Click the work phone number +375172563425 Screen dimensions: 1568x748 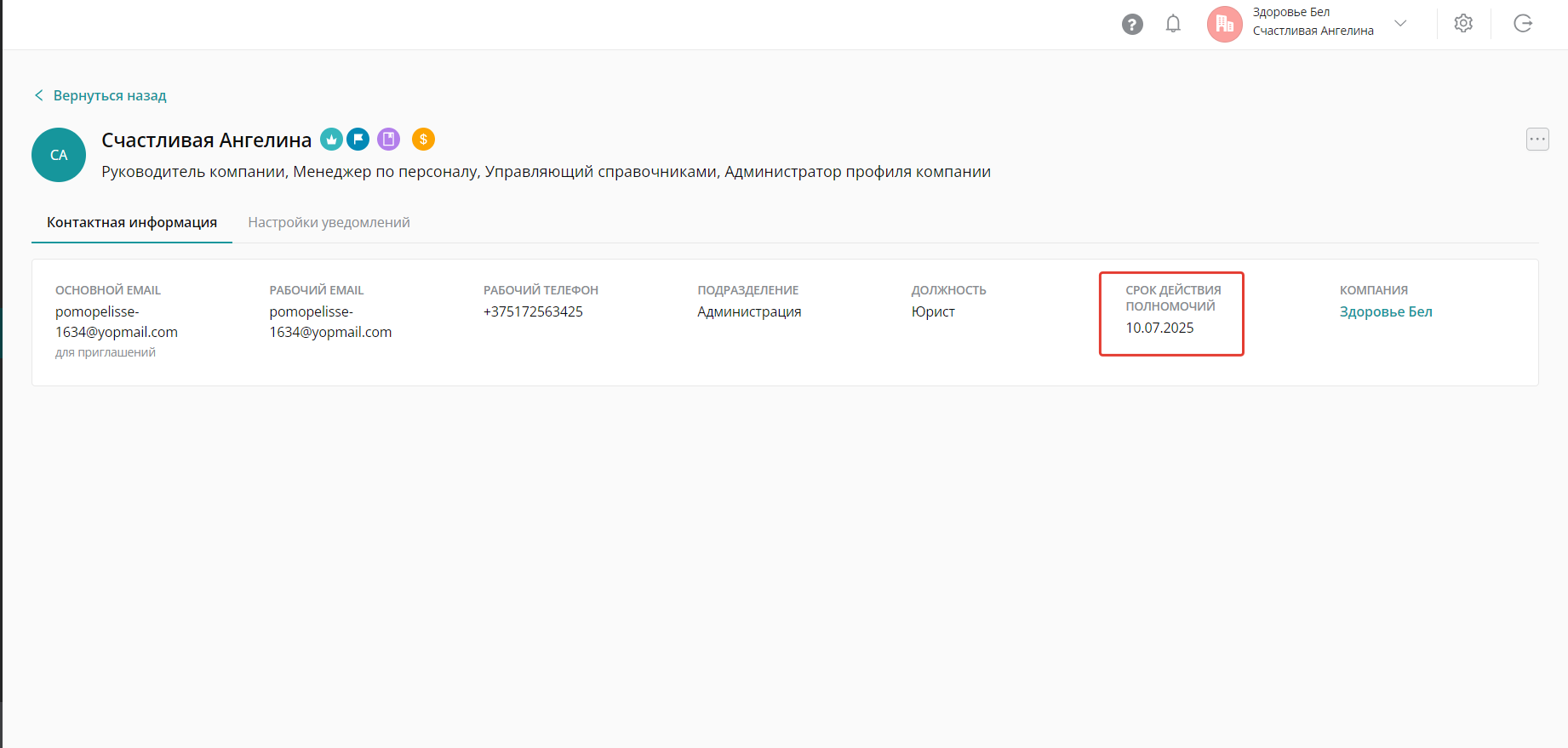pos(533,311)
